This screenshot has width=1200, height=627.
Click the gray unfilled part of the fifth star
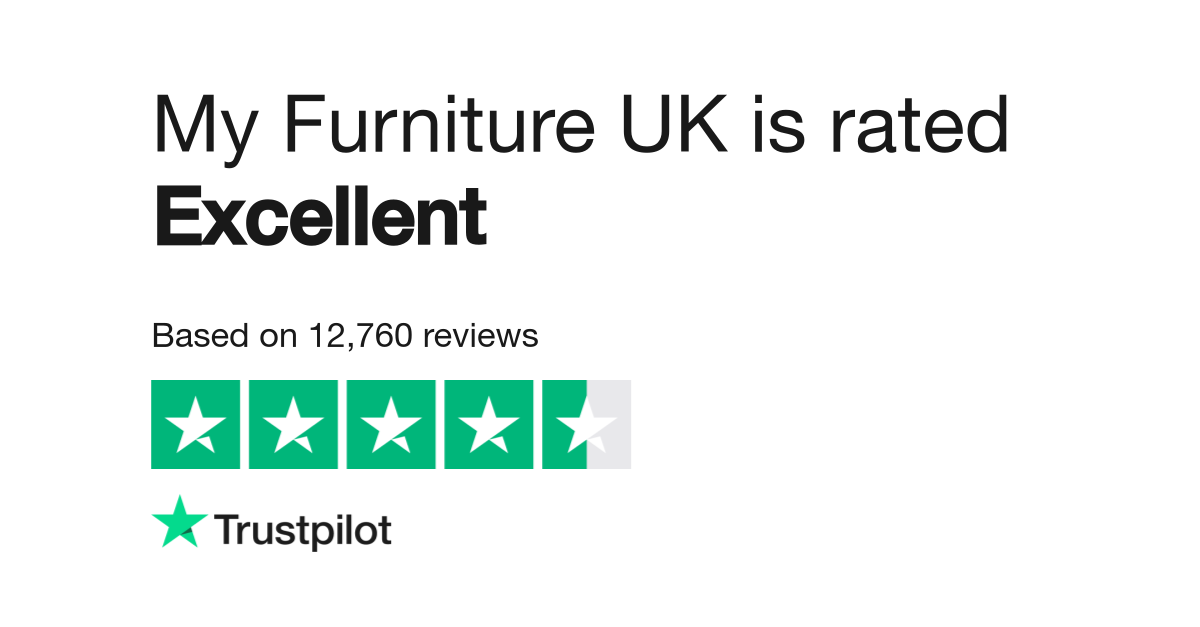tap(610, 424)
